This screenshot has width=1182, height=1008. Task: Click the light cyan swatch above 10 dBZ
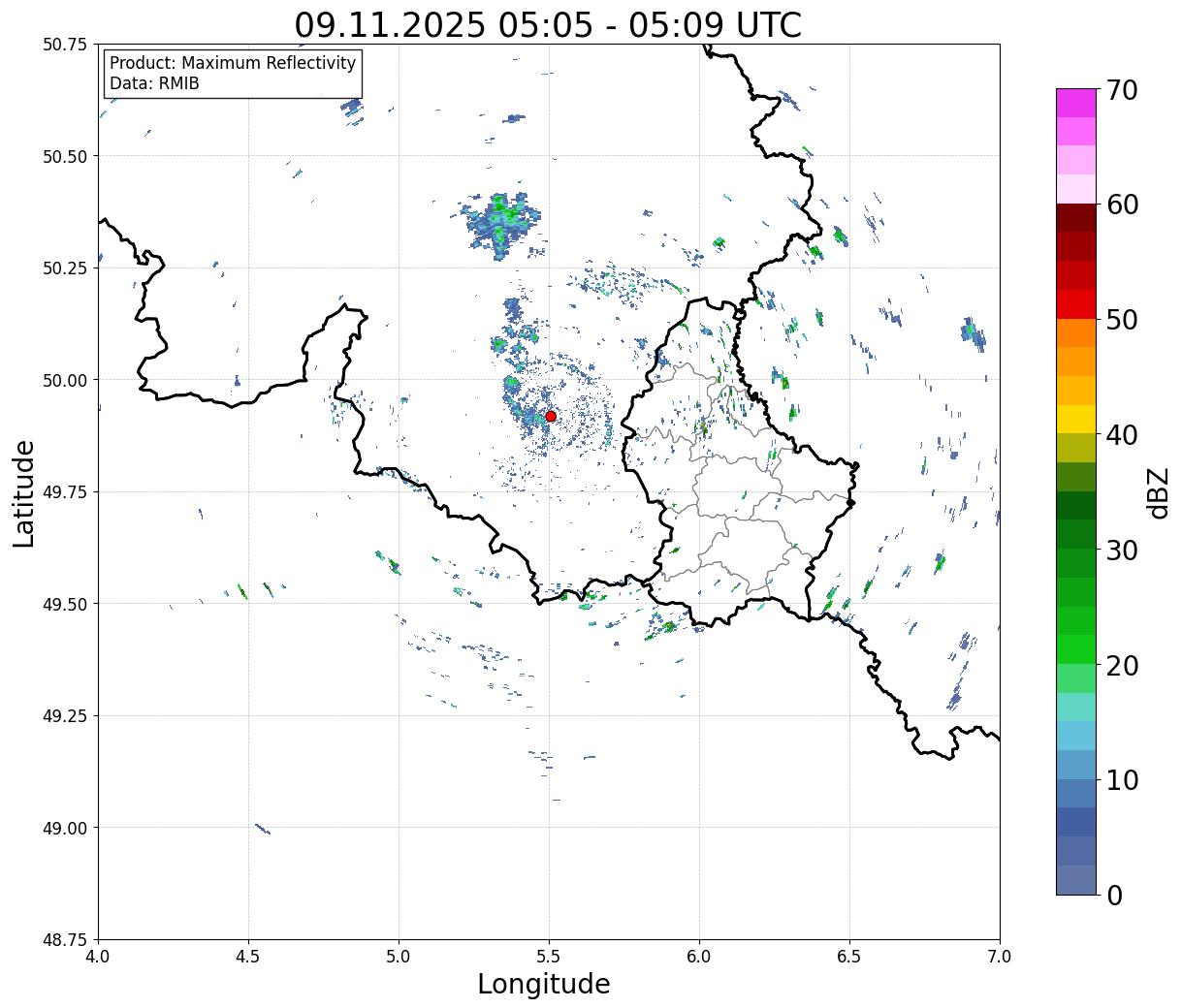coord(1076,736)
